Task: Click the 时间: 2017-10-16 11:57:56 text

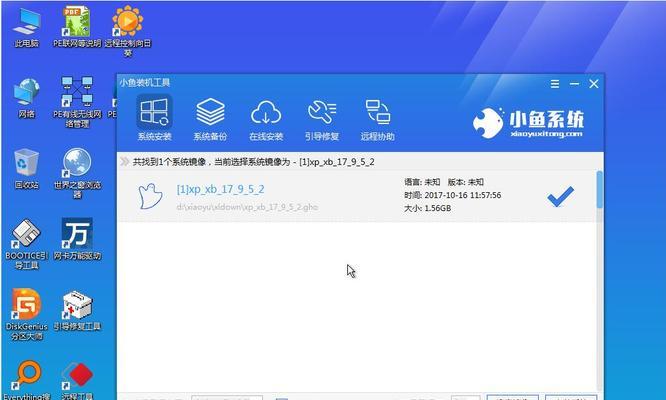Action: 453,195
